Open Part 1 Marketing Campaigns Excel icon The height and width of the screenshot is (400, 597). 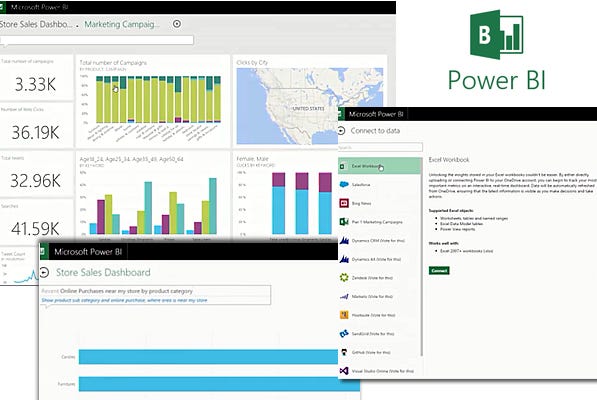[x=344, y=222]
